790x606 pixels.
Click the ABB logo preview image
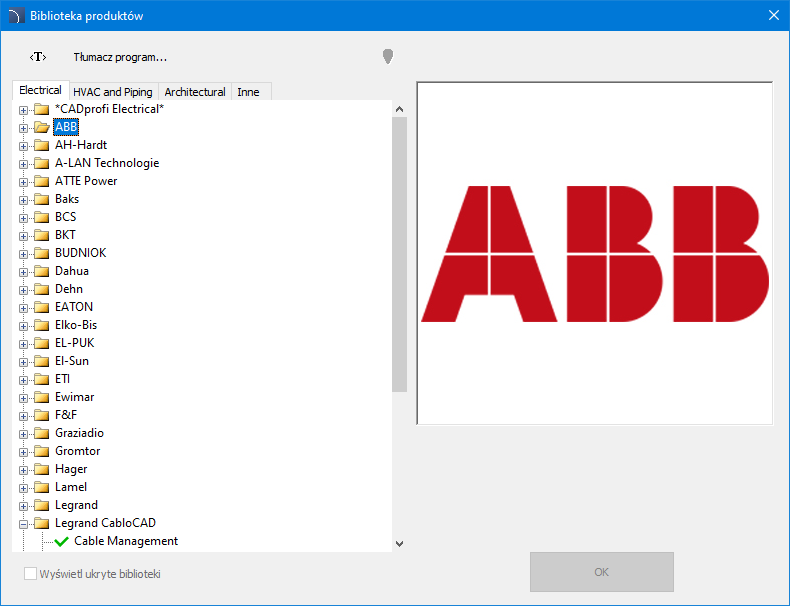(x=595, y=253)
